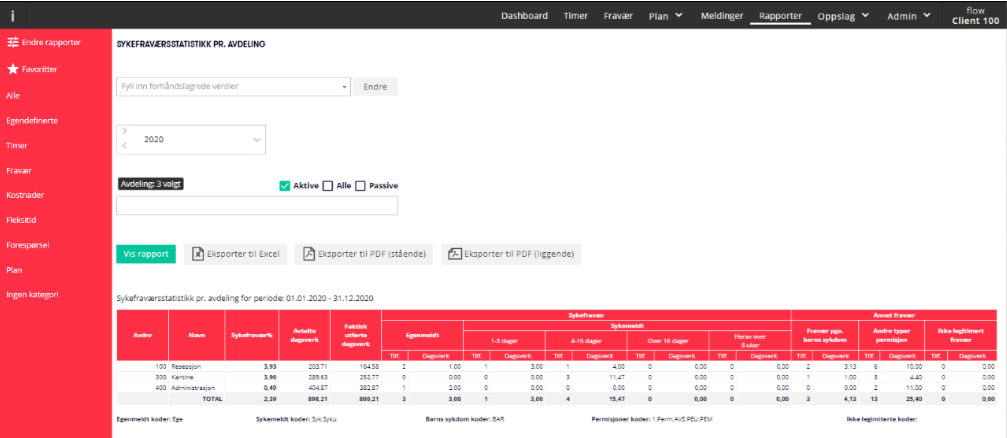Click the Avdnr column header
The image size is (1007, 438).
tap(142, 335)
